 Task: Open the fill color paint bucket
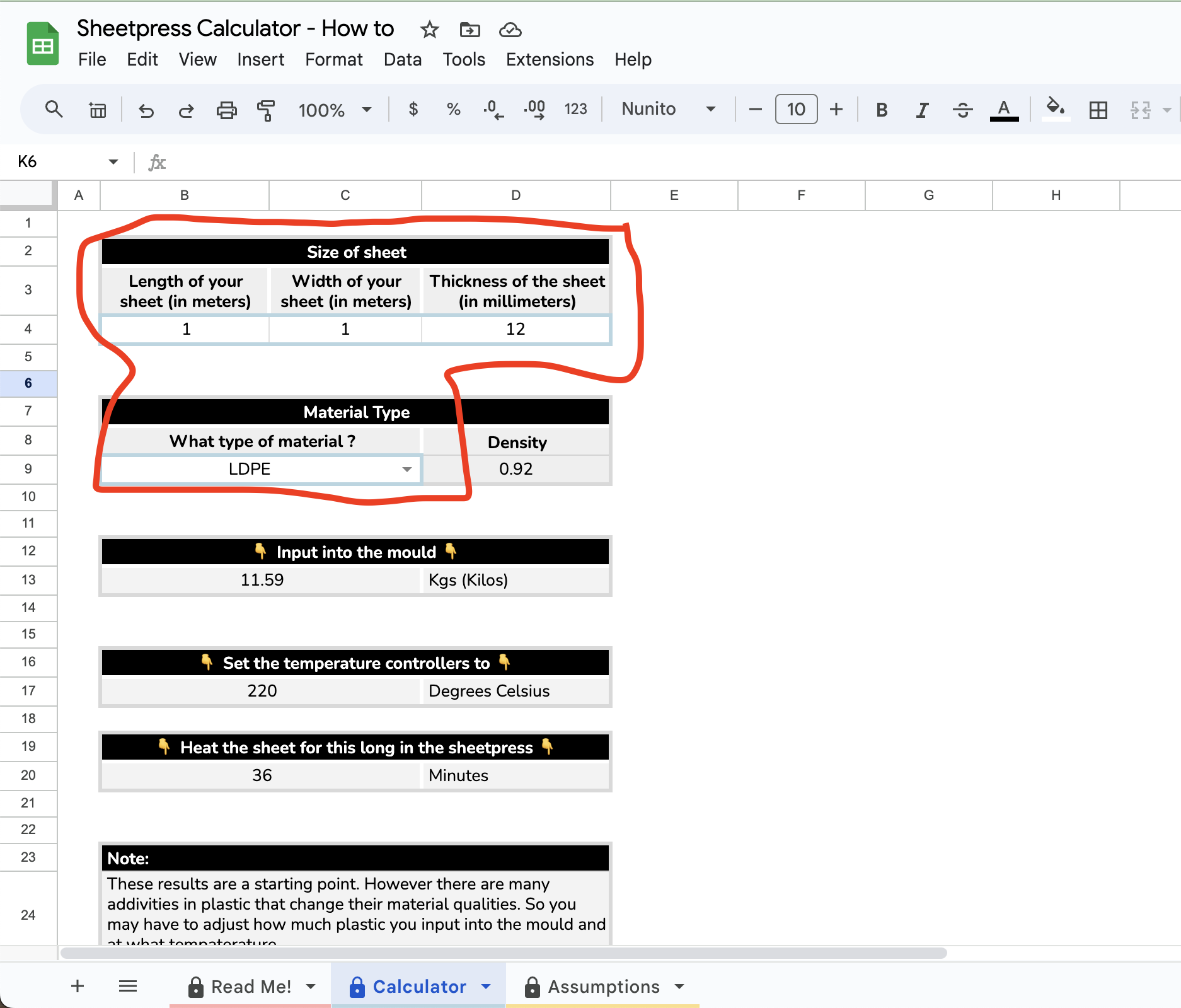1056,109
